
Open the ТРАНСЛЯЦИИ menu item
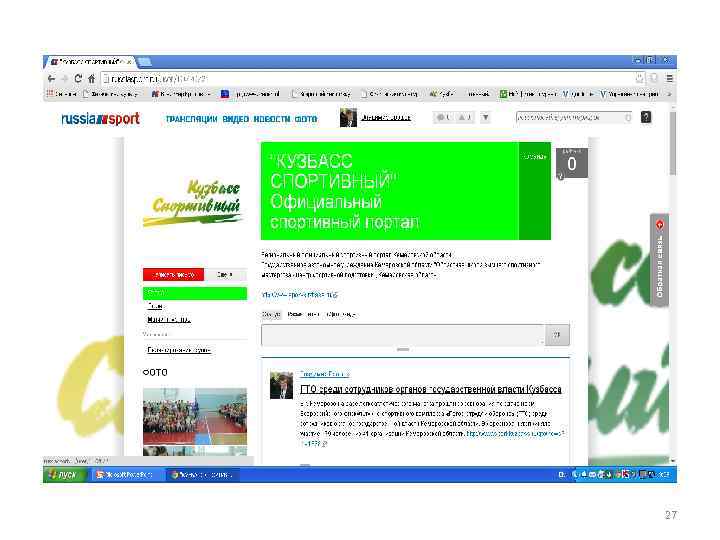point(191,119)
